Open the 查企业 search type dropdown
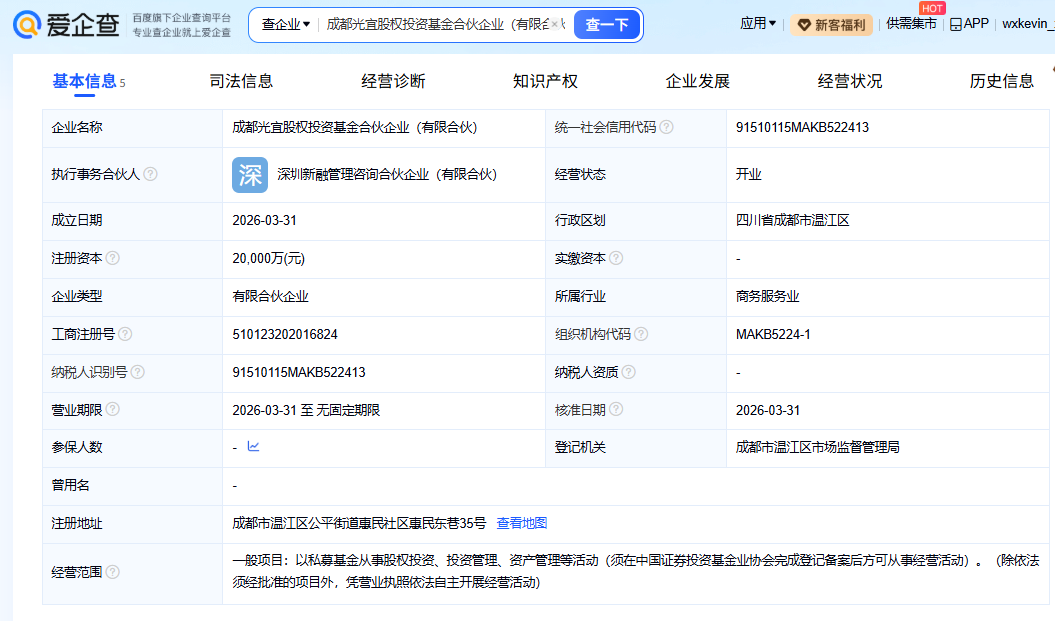1055x621 pixels. (x=286, y=24)
